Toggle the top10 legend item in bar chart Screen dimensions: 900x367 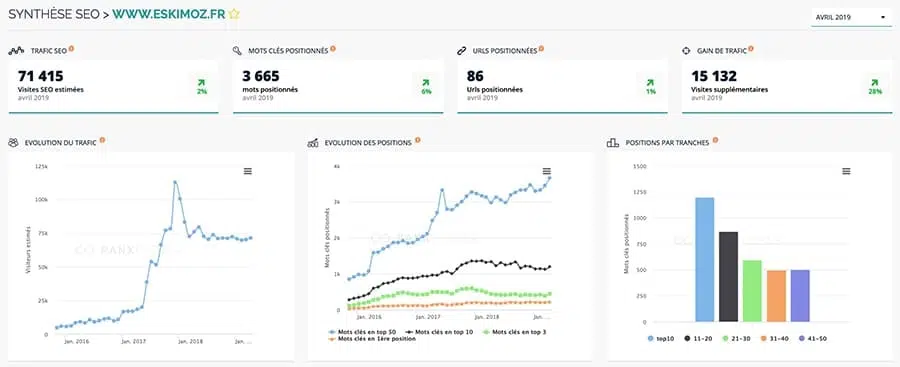(660, 339)
